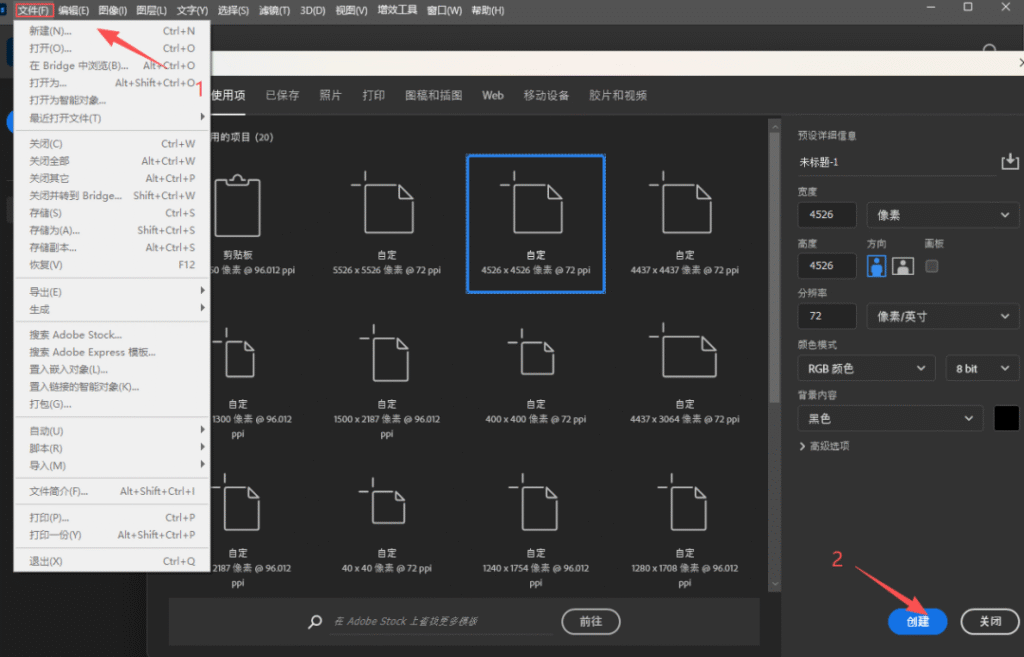
Task: Expand the 生成 submenu
Action: coord(112,309)
